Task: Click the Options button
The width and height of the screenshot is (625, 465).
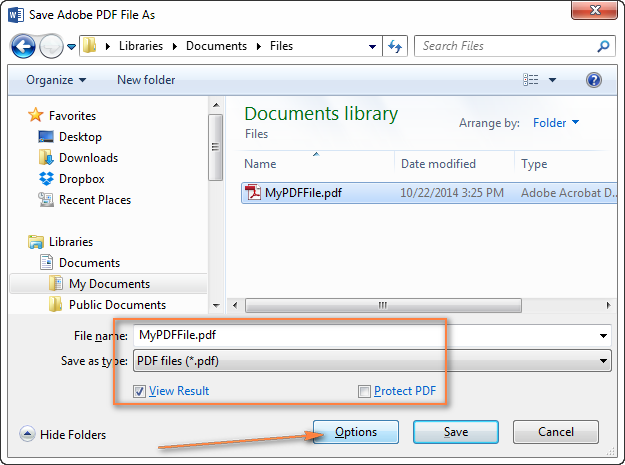Action: click(x=356, y=432)
